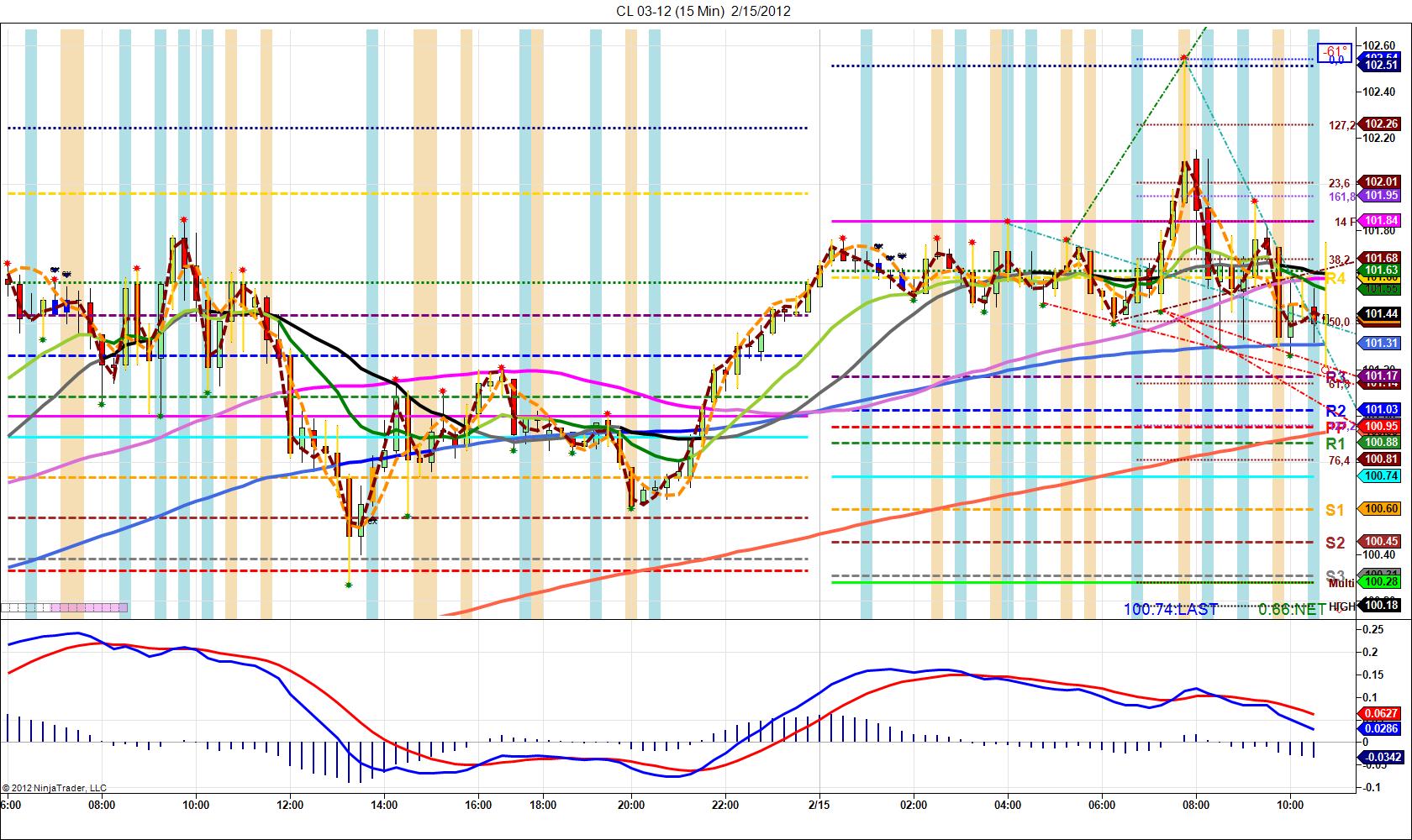This screenshot has height=840, width=1412.
Task: Click the dark red 101.68 price marker
Action: pyautogui.click(x=1381, y=258)
